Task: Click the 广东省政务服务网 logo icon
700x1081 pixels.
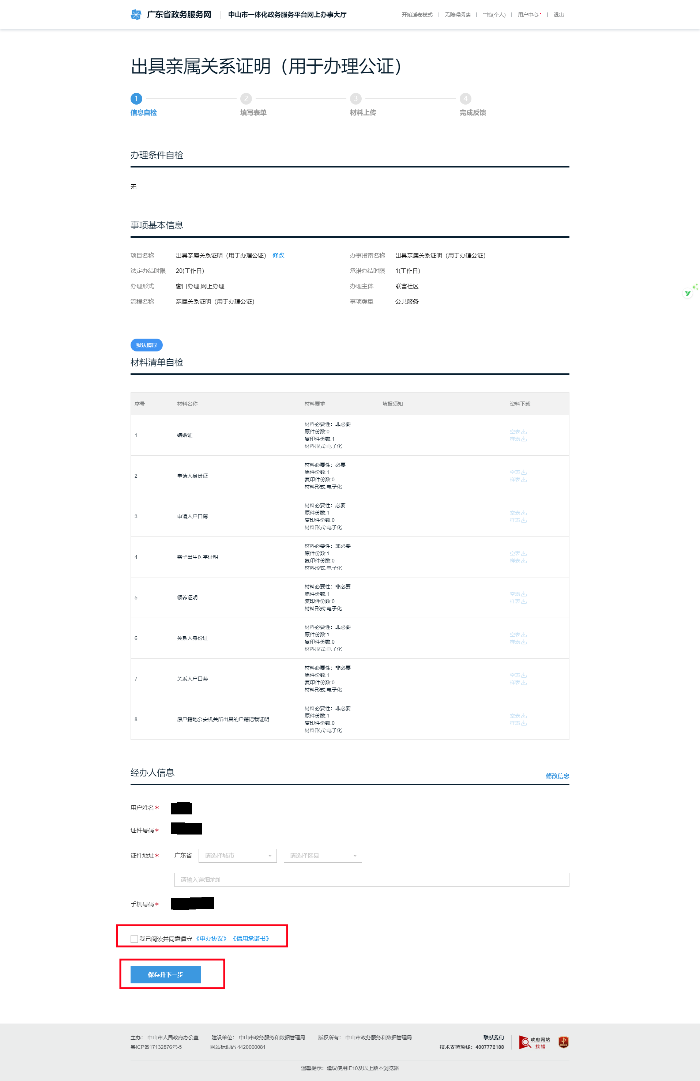Action: [x=136, y=15]
